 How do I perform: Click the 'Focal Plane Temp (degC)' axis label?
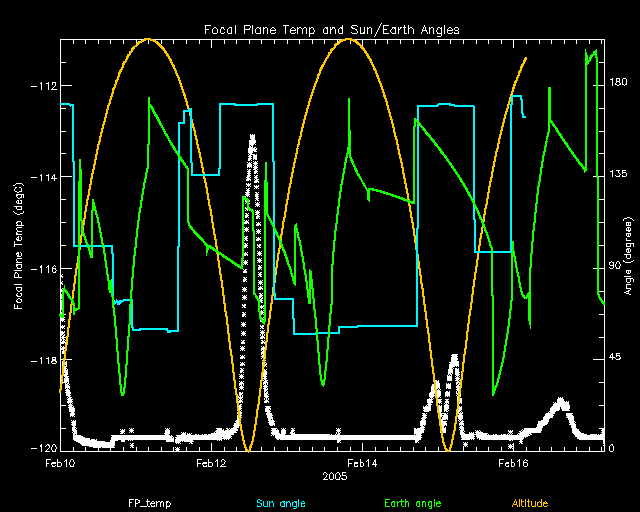20,244
